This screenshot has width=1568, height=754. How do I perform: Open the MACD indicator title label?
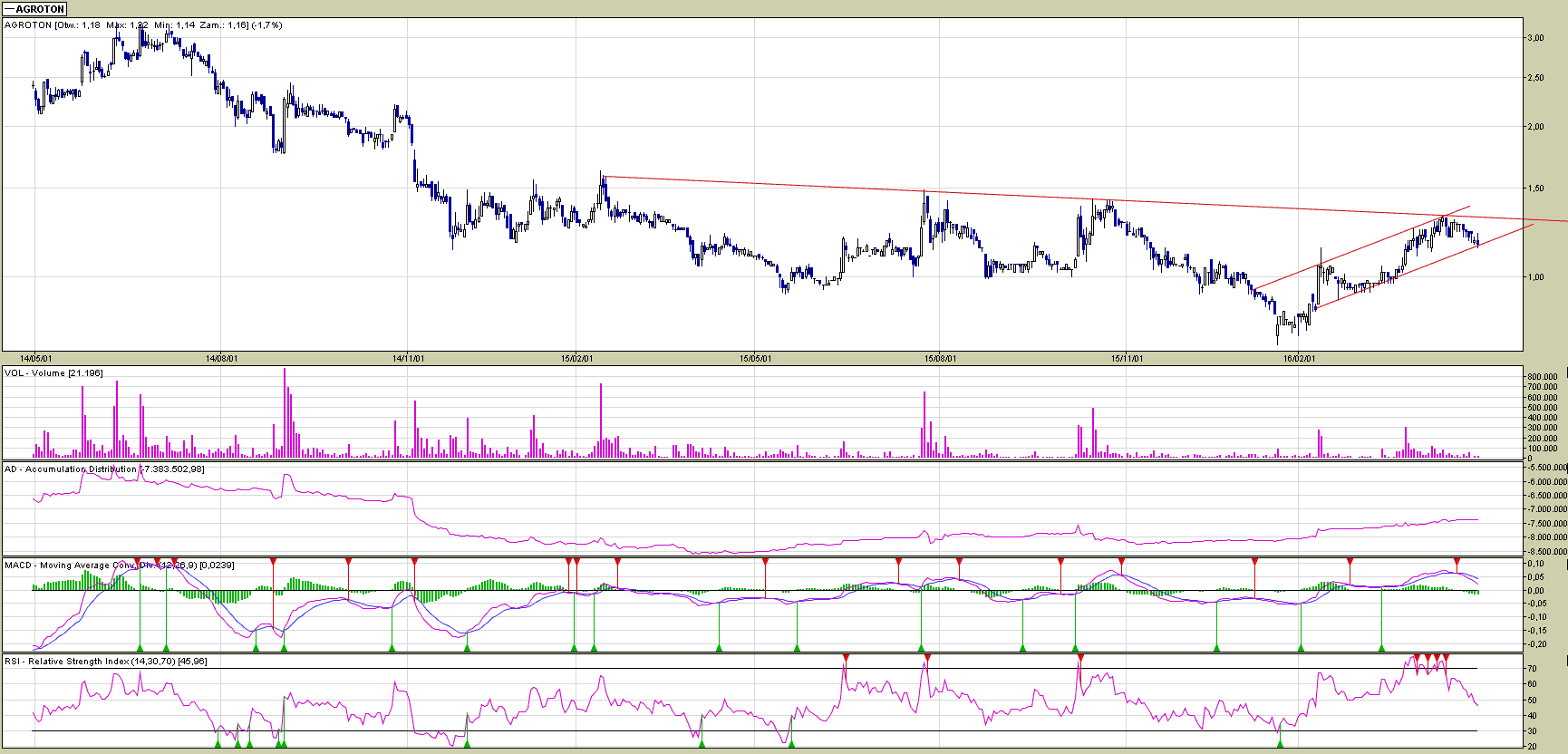pyautogui.click(x=119, y=565)
